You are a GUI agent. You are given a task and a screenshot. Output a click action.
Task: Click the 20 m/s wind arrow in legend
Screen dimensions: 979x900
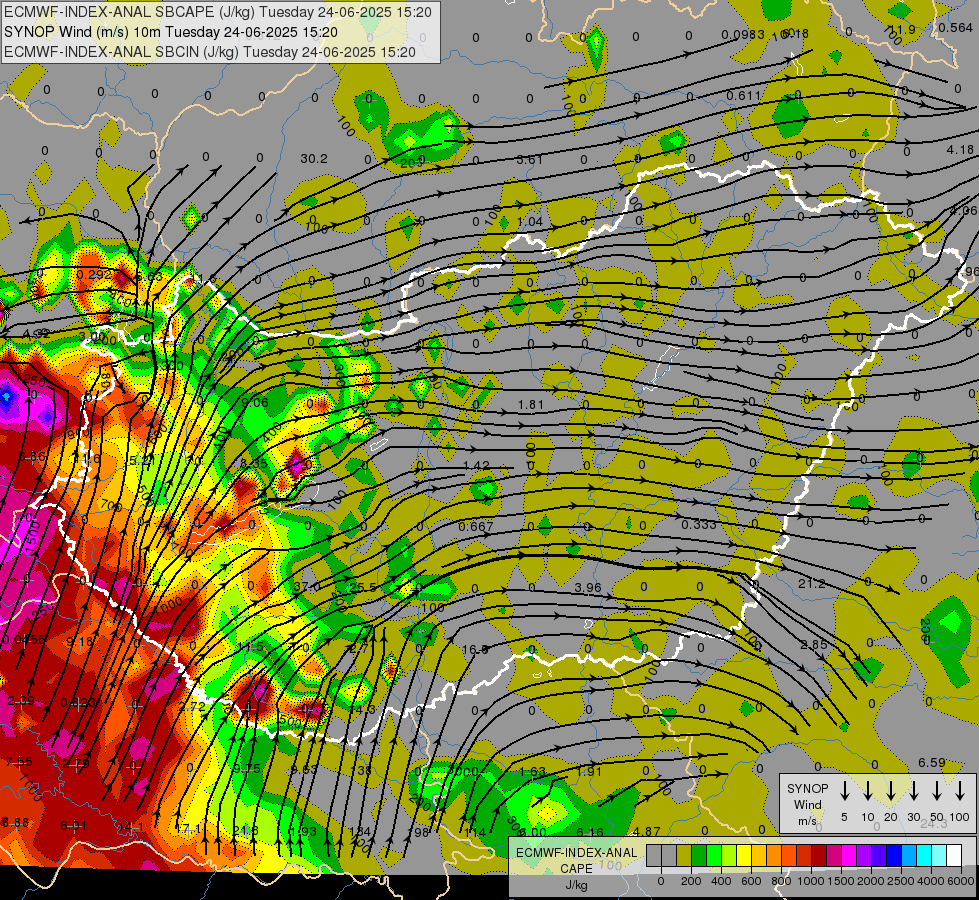[891, 791]
